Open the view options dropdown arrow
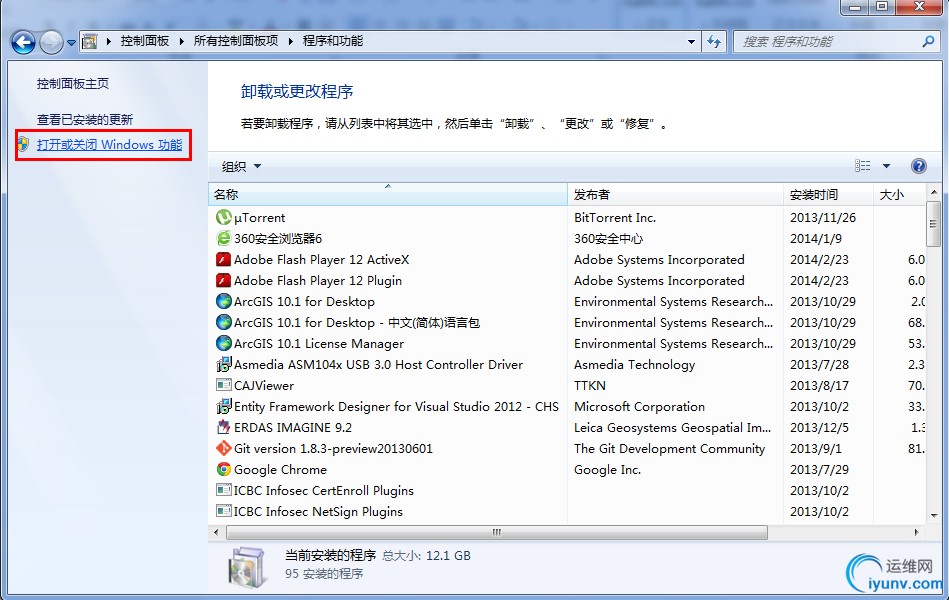This screenshot has width=949, height=600. point(886,166)
